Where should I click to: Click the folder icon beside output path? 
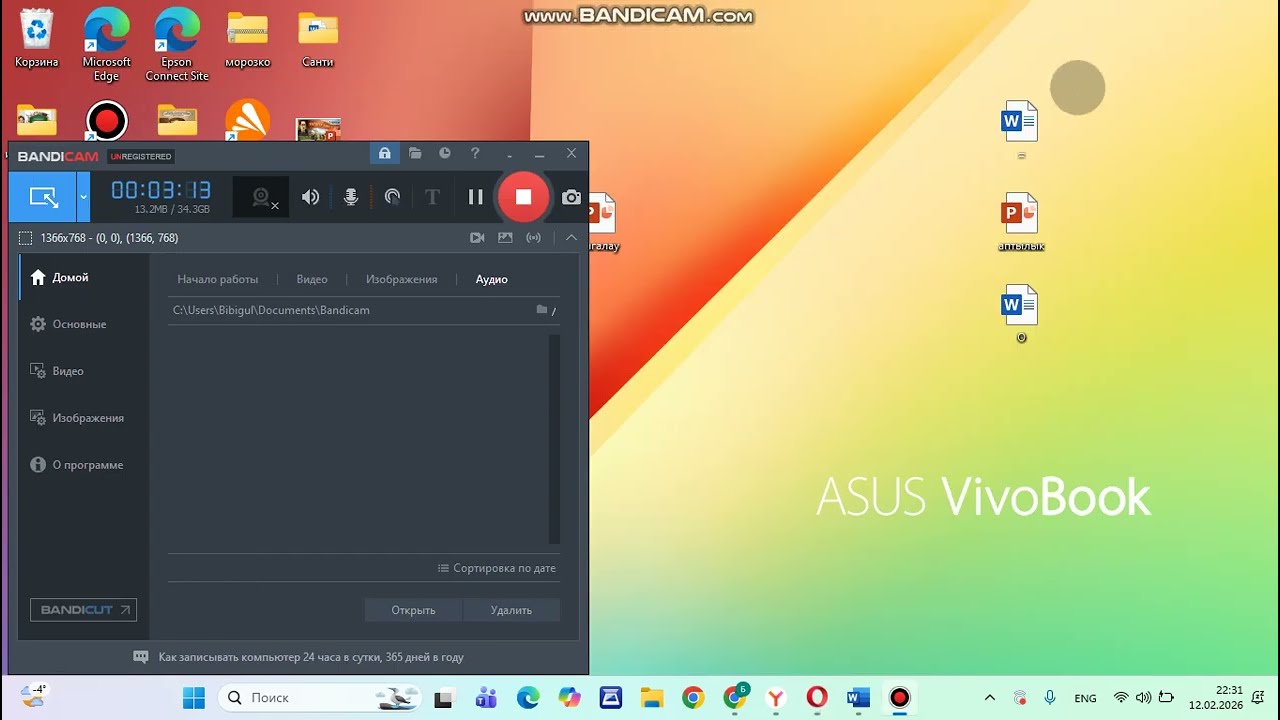pos(542,310)
